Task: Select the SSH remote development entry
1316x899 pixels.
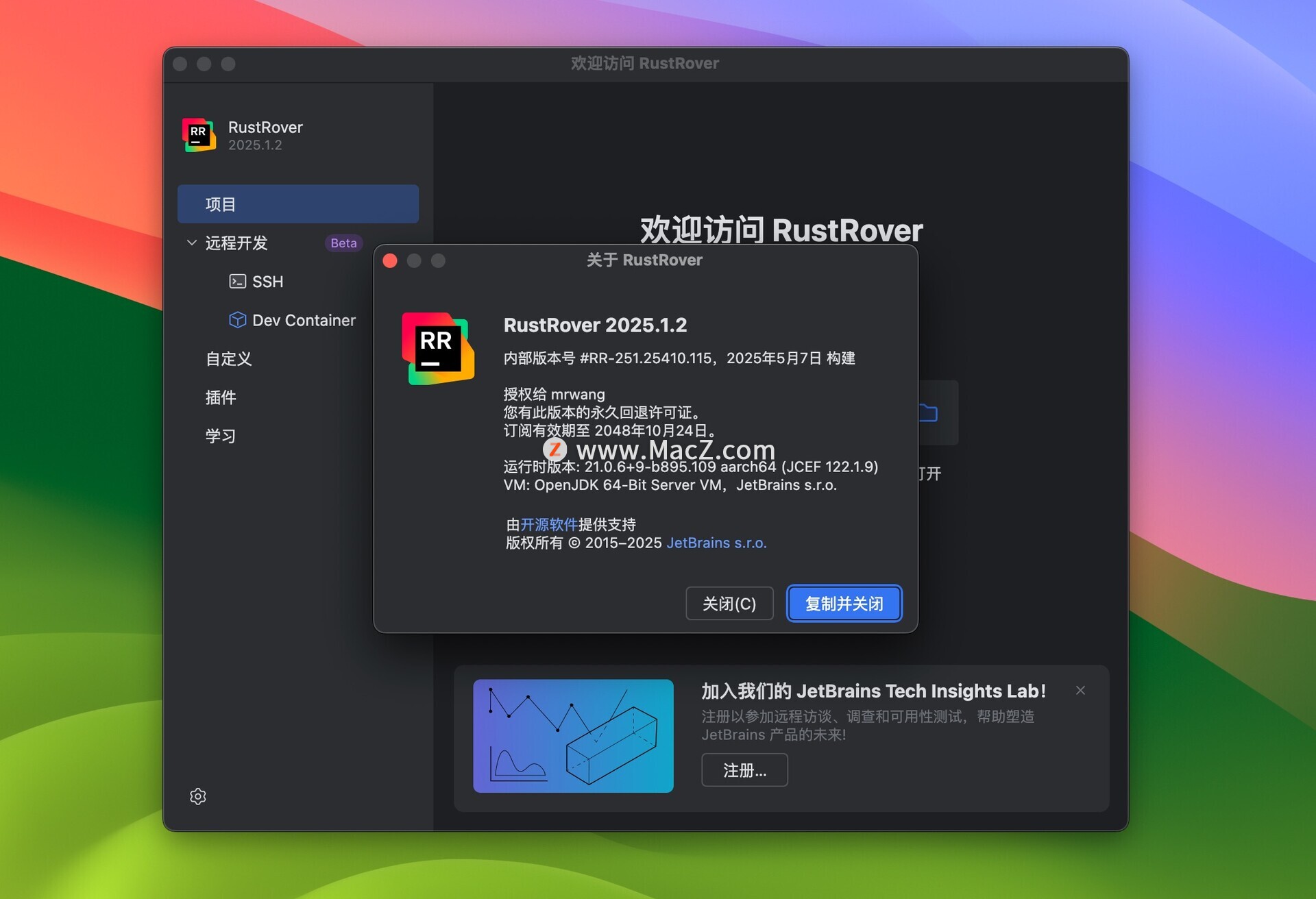Action: pos(267,282)
